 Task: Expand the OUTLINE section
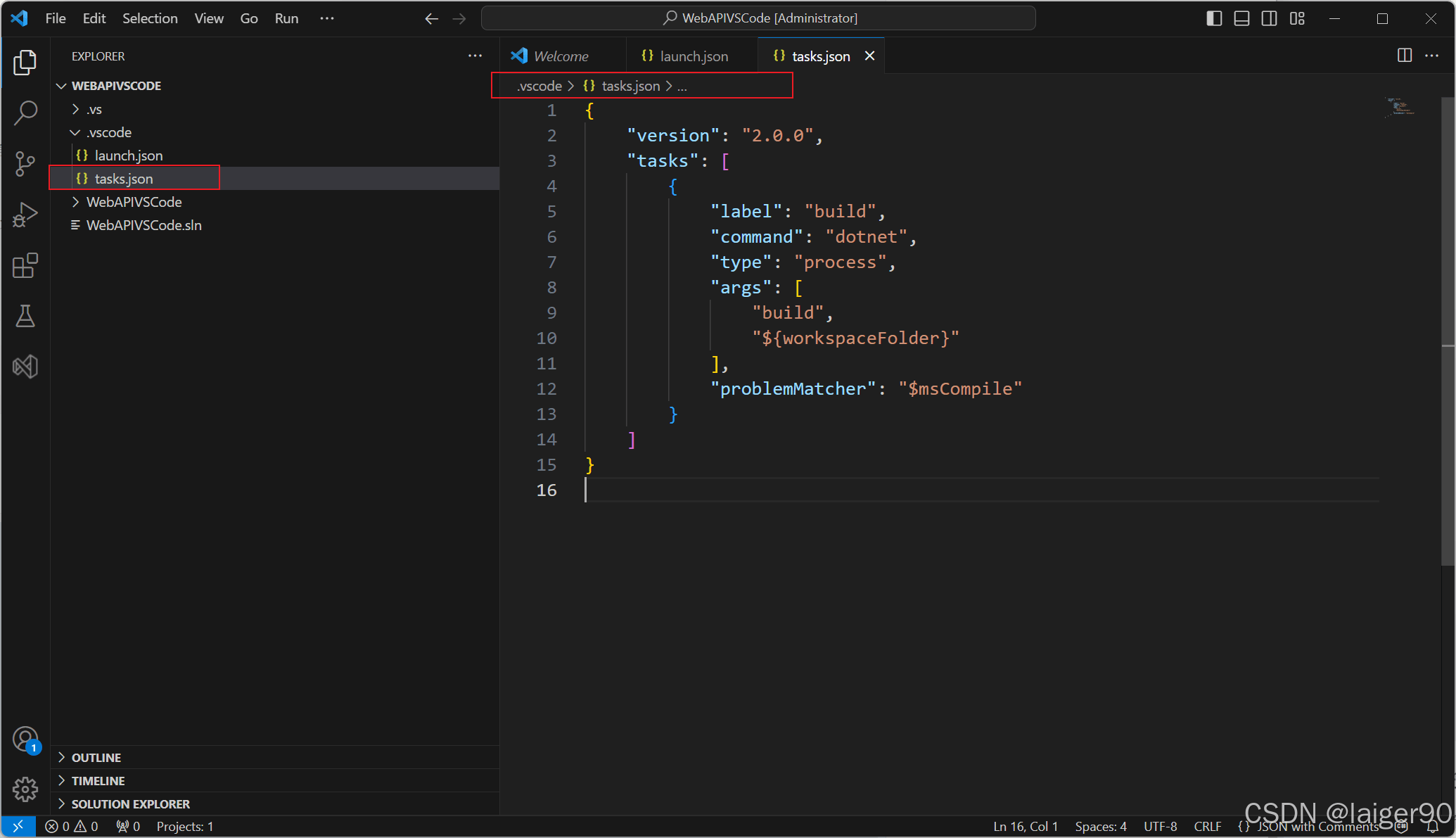96,758
